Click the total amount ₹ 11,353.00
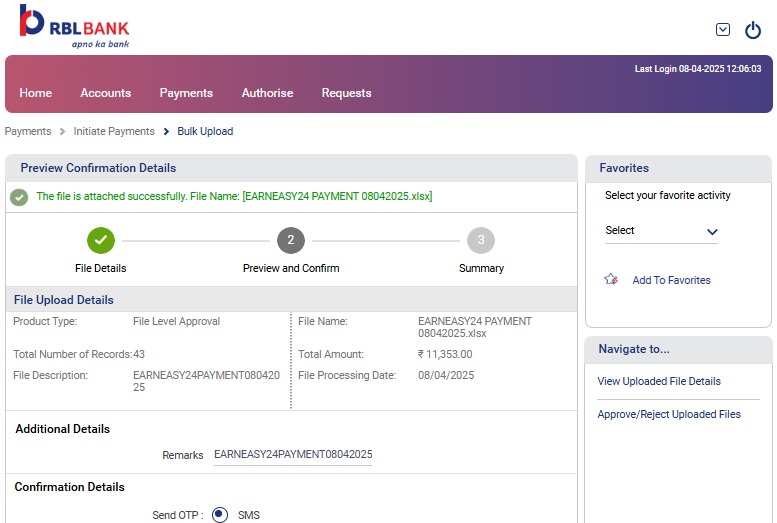Image resolution: width=777 pixels, height=523 pixels. point(445,354)
